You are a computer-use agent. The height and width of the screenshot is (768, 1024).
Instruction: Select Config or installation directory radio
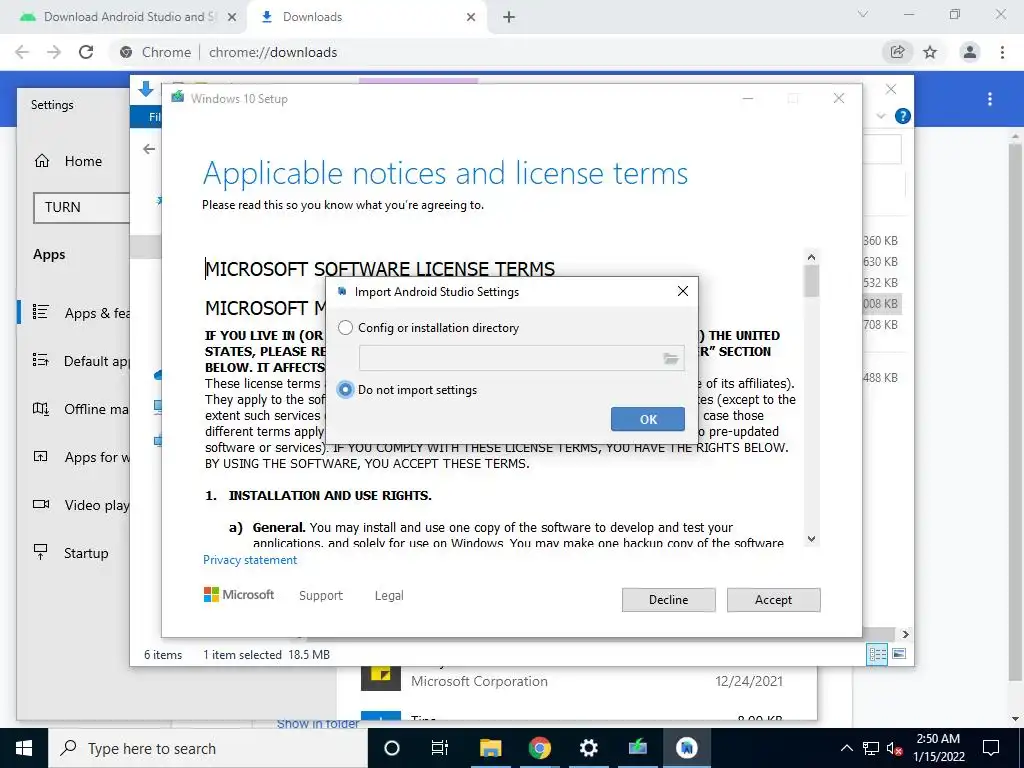coord(345,328)
